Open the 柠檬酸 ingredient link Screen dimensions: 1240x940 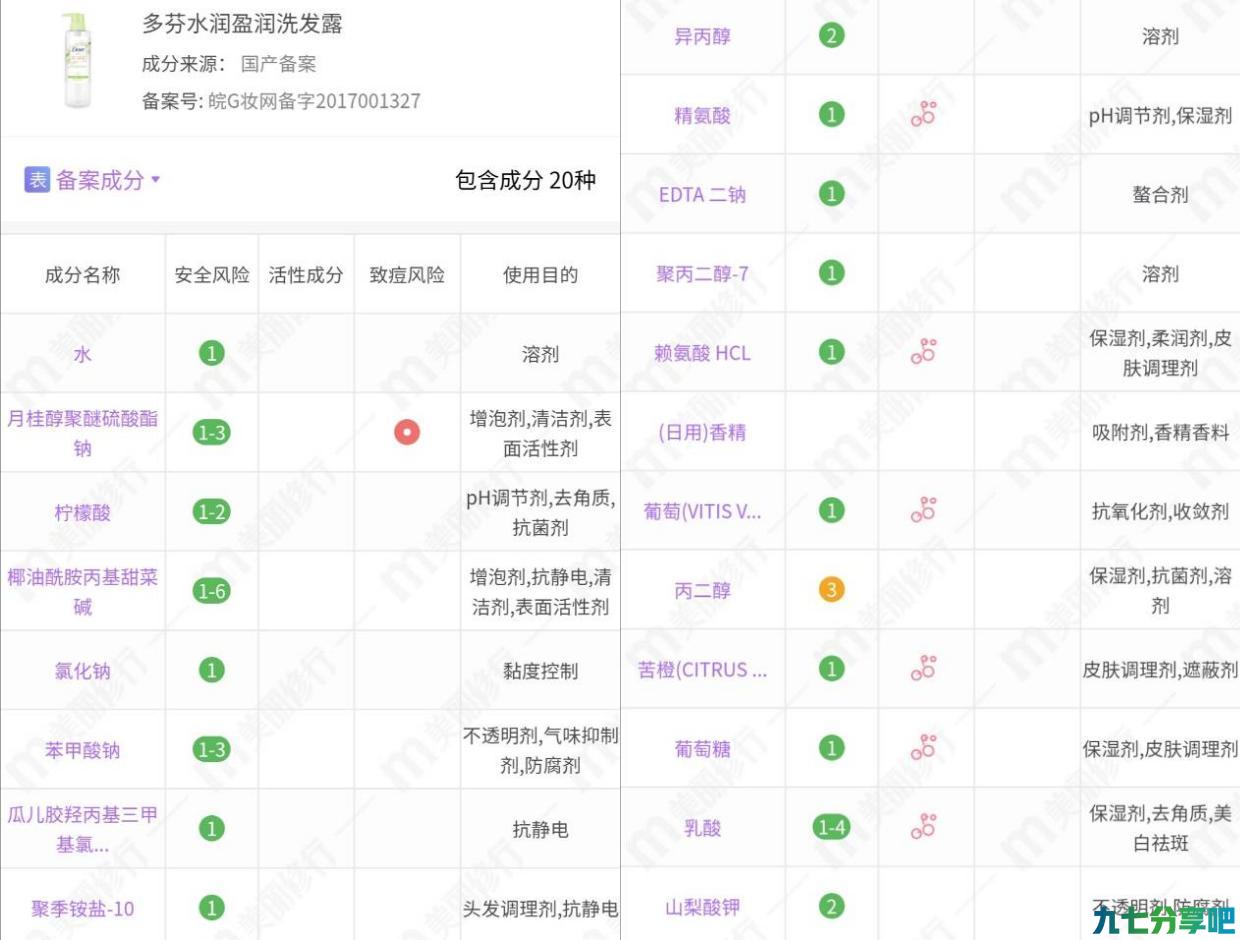(x=82, y=512)
